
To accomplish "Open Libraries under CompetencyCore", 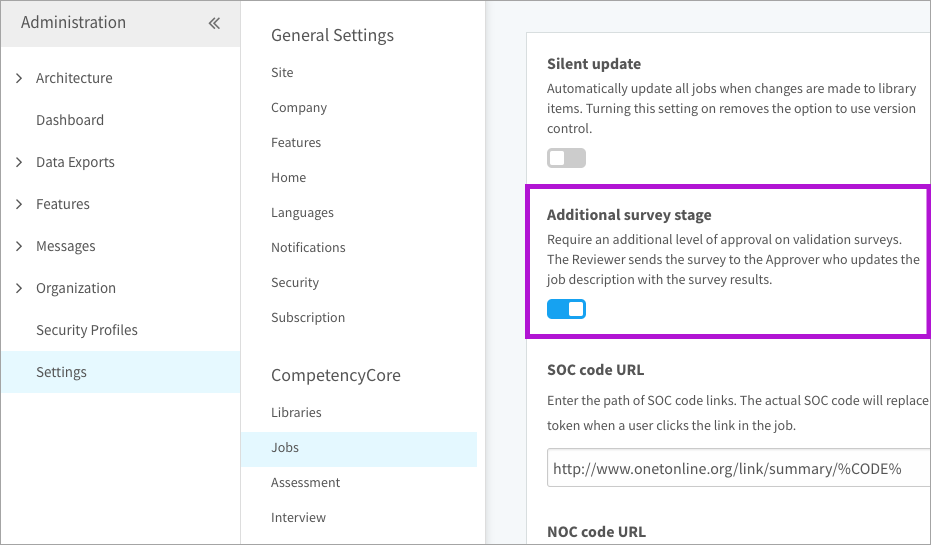I will pos(296,412).
